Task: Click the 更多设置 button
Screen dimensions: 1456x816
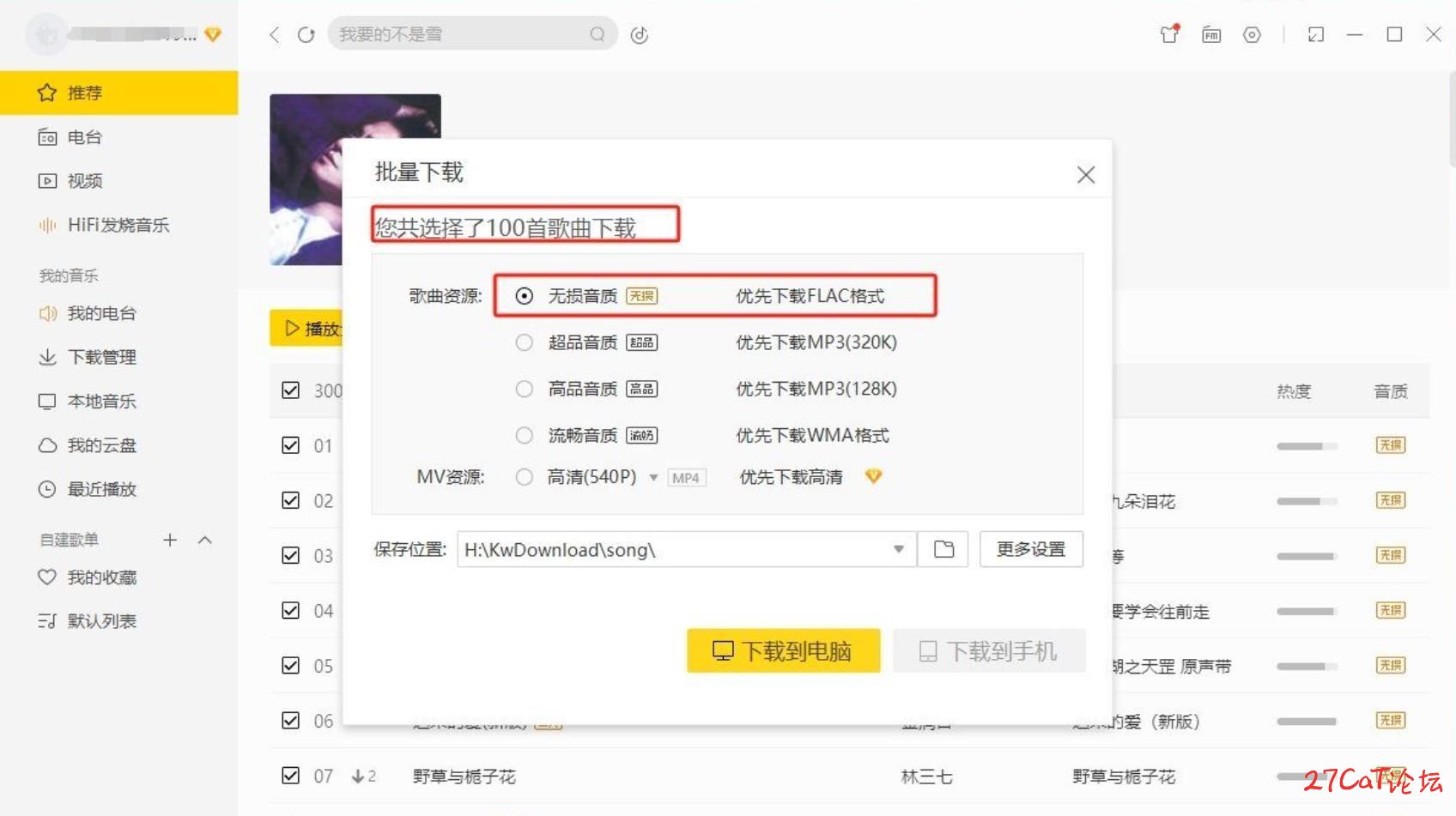Action: coord(1031,549)
